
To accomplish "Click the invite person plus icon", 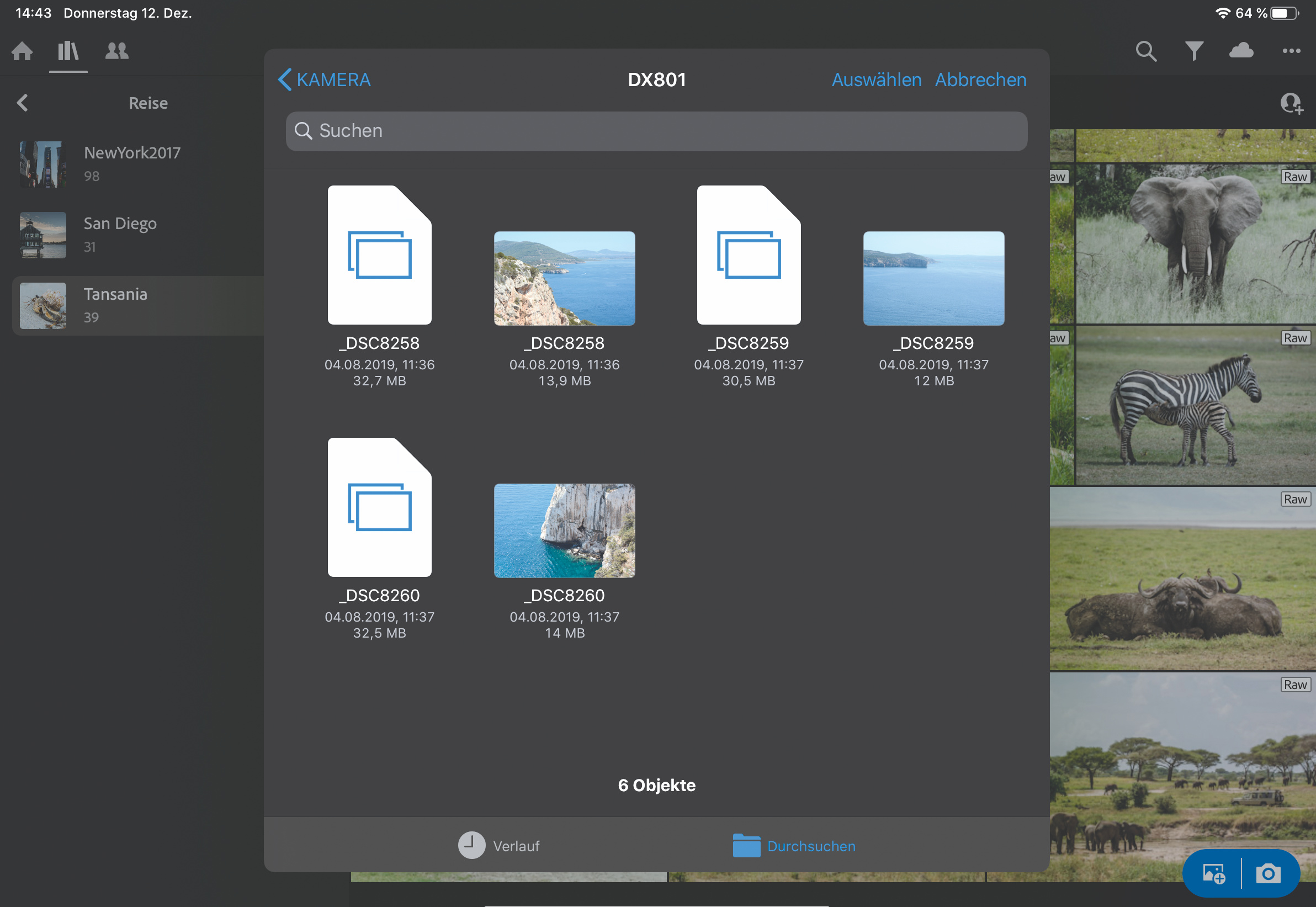I will point(1291,103).
